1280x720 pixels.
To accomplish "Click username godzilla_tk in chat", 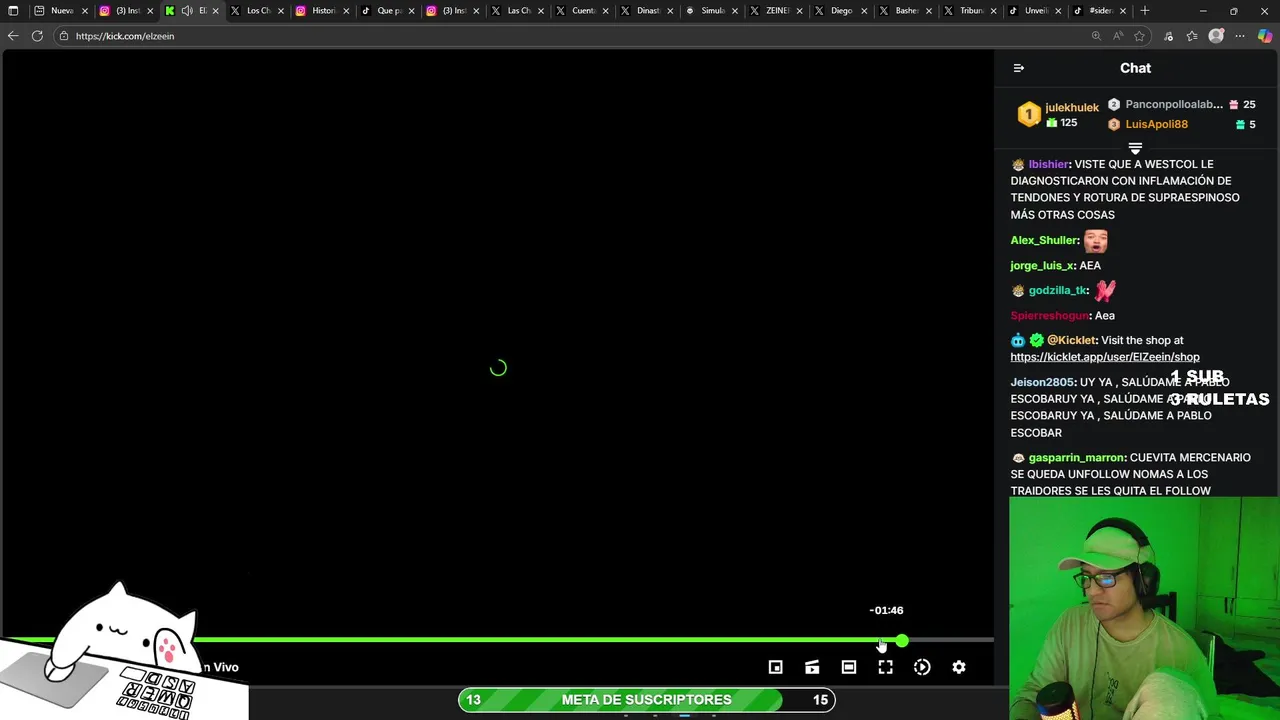I will tap(1057, 290).
